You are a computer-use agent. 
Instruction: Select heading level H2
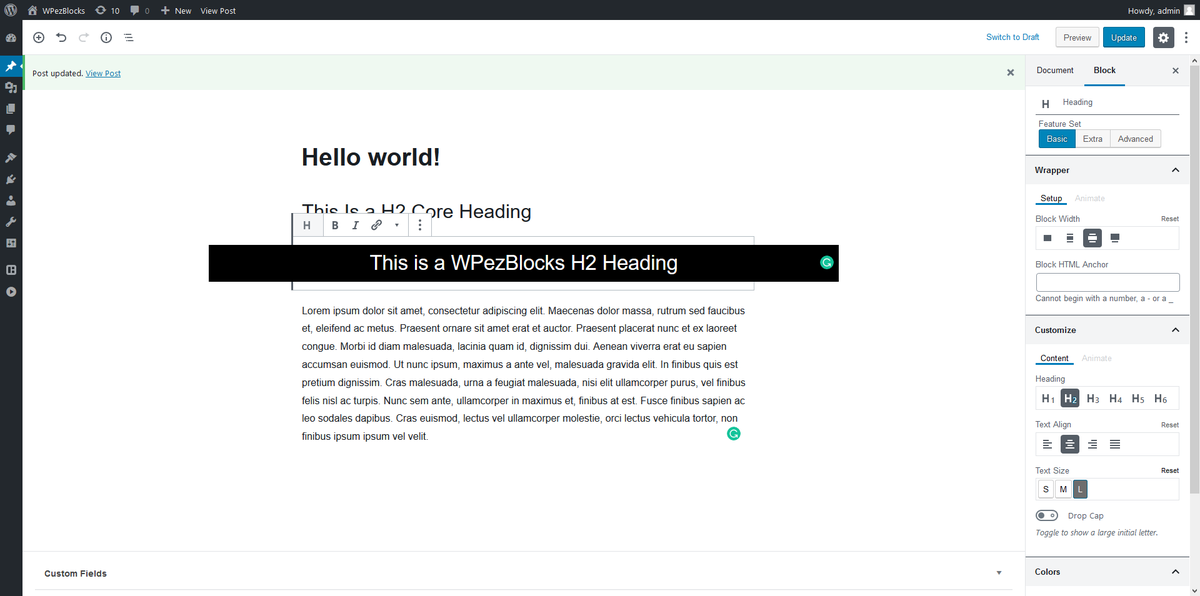pyautogui.click(x=1070, y=398)
